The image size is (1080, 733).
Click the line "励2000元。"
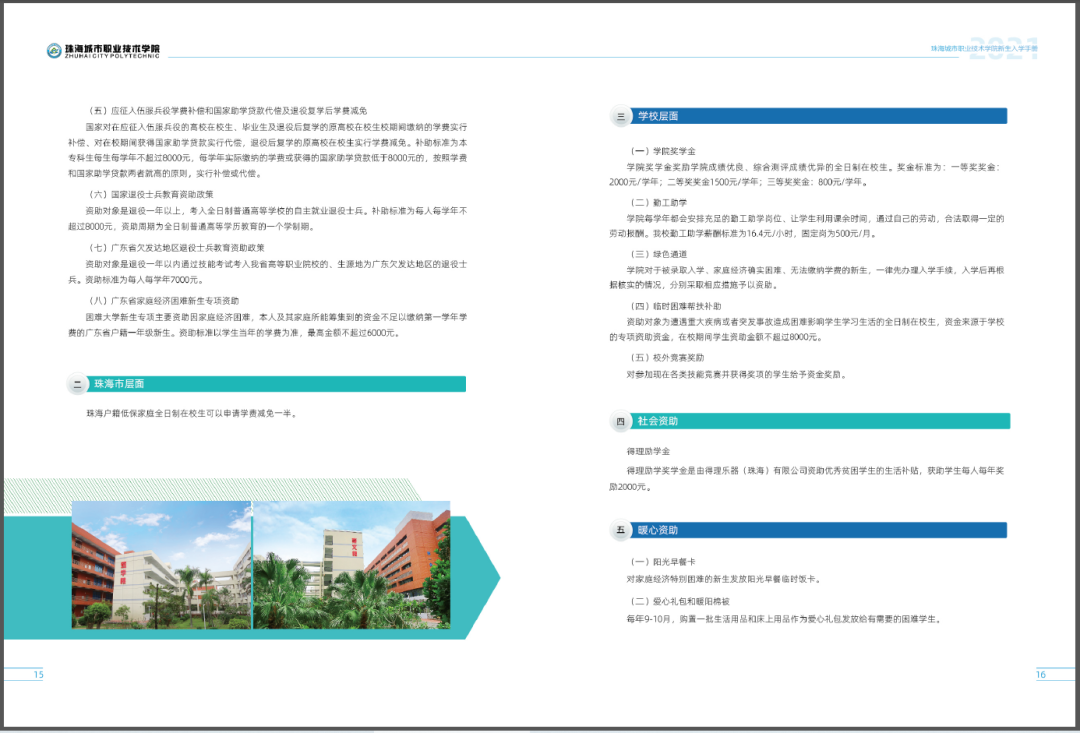click(630, 487)
